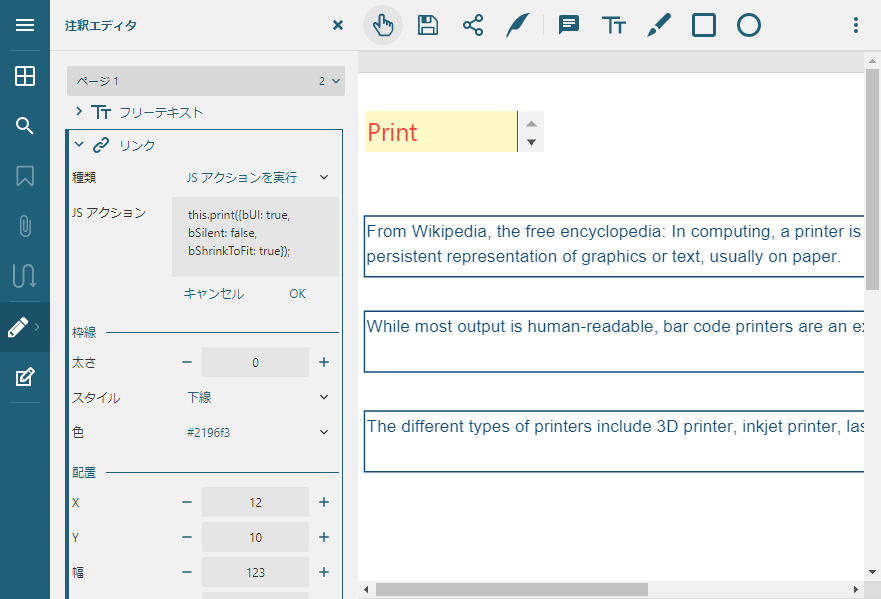Image resolution: width=881 pixels, height=599 pixels.
Task: Decrease the Y position value
Action: [187, 537]
